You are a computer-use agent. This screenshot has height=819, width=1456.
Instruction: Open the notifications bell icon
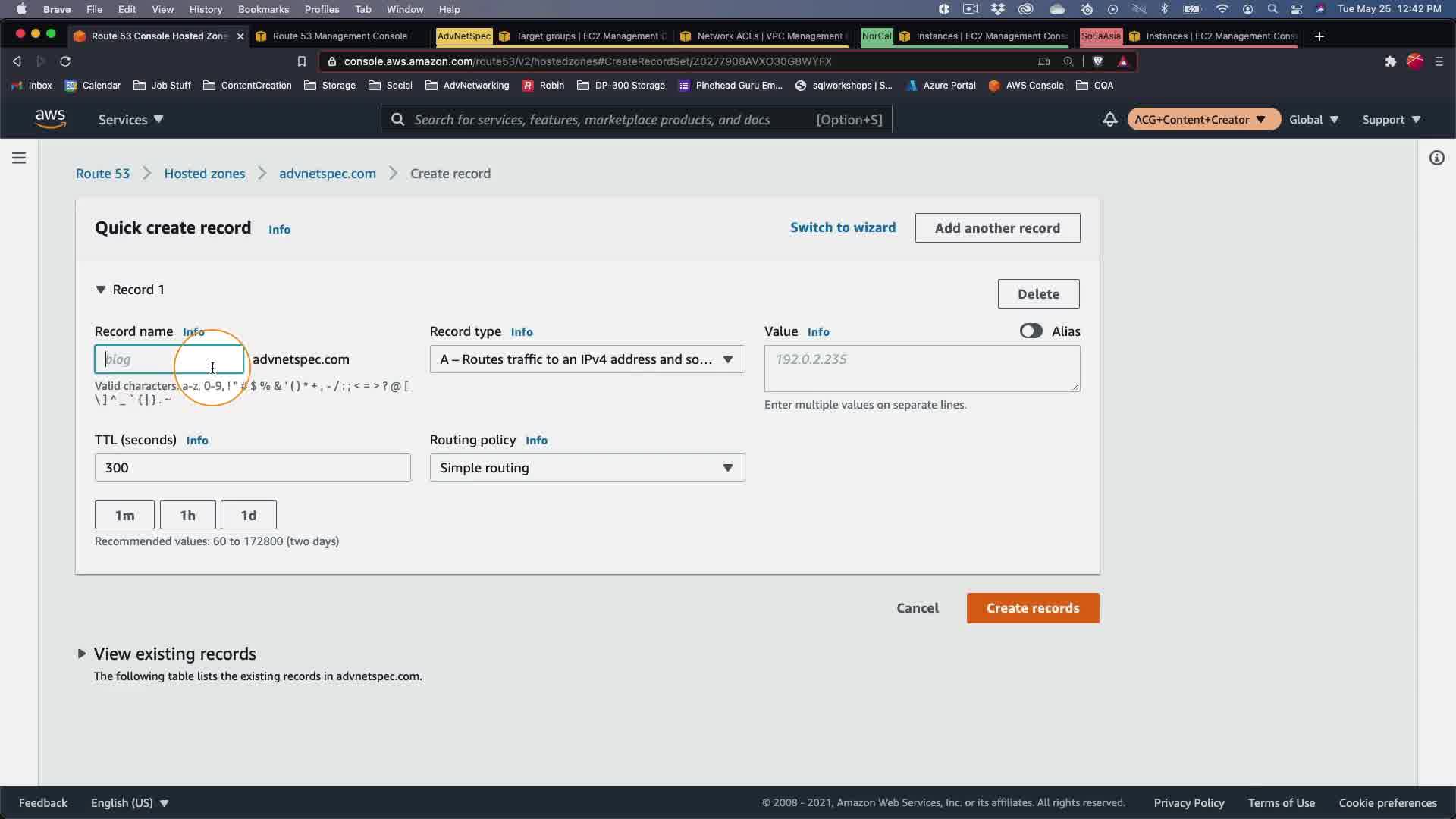1109,119
